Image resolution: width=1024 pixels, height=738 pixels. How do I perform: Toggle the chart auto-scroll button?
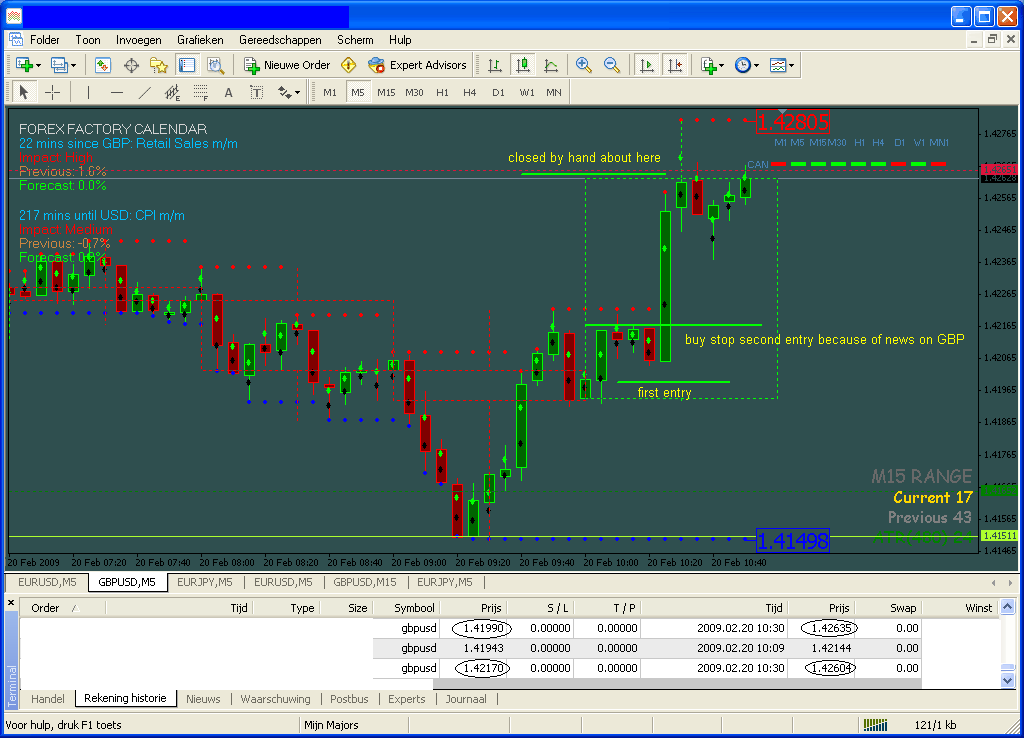[646, 65]
